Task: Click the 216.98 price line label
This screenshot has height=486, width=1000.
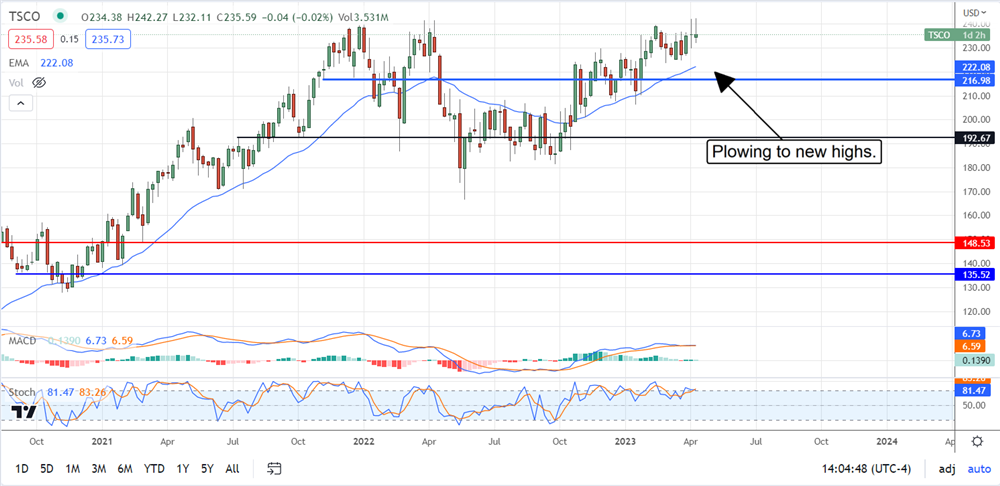Action: (974, 80)
